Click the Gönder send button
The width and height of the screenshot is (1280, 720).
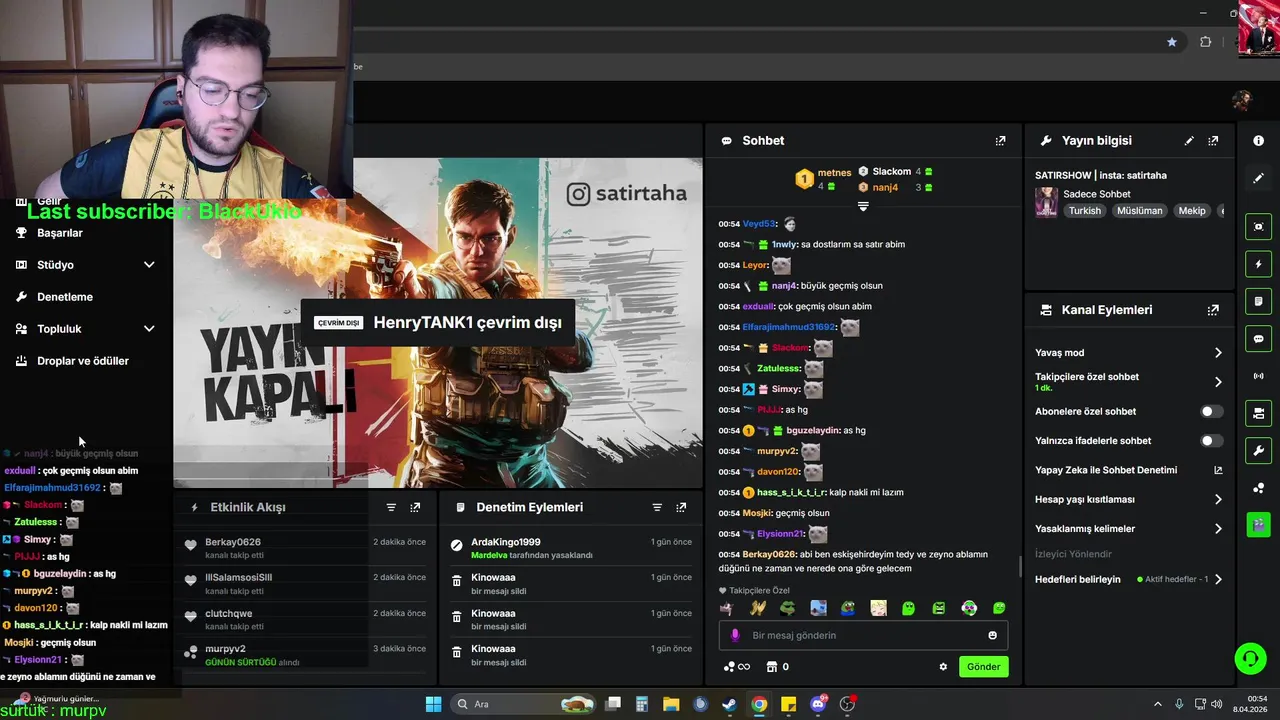point(983,667)
